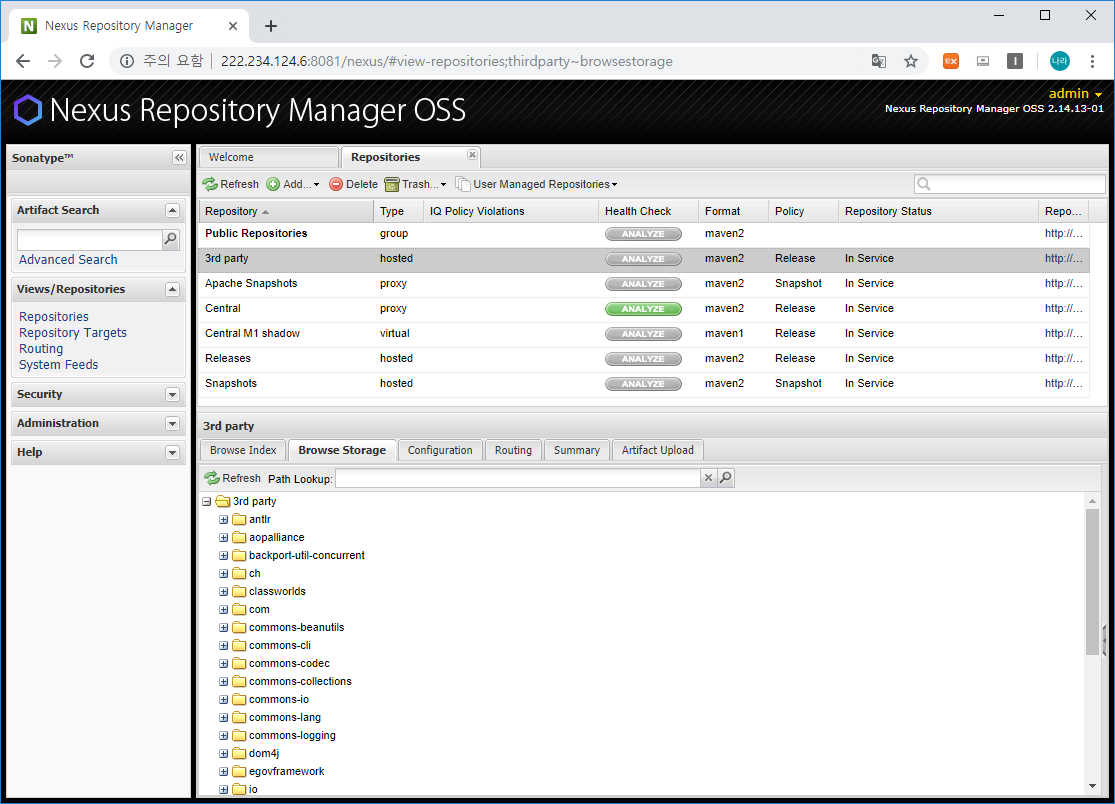Collapse the Artifact Search panel
Screen dimensions: 1115x804
coord(172,210)
